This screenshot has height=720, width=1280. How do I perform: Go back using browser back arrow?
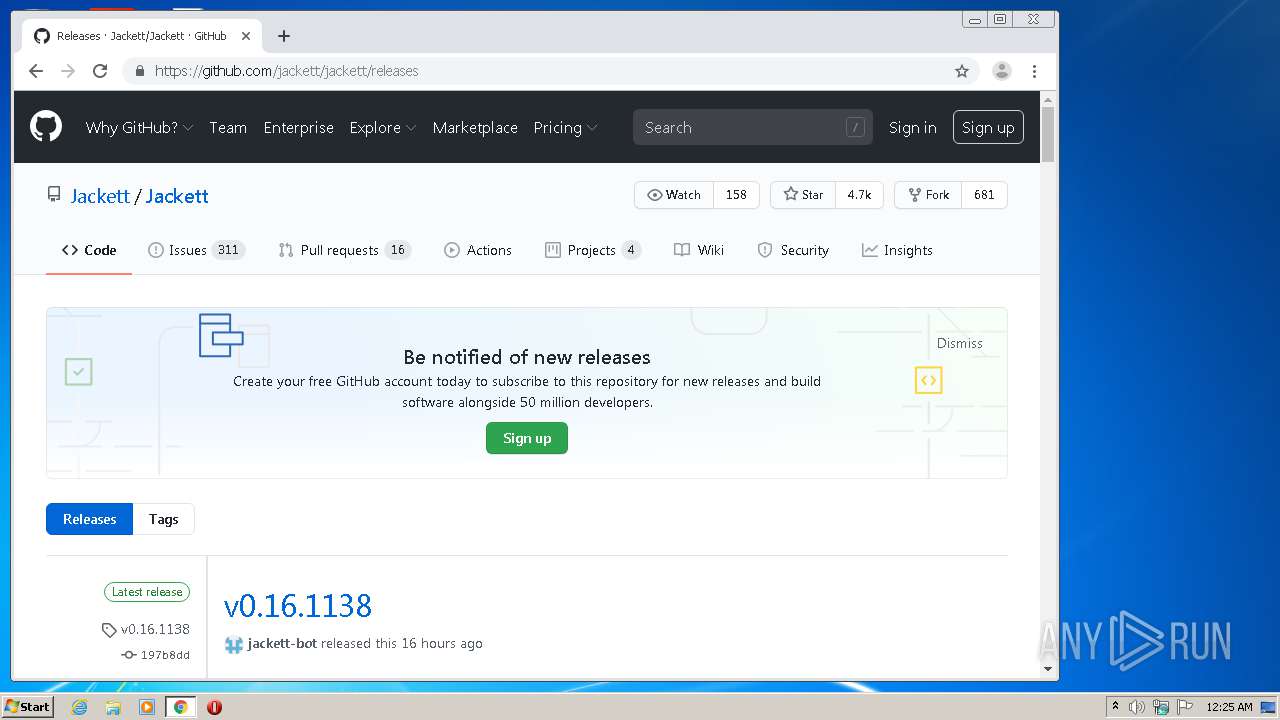[x=36, y=71]
